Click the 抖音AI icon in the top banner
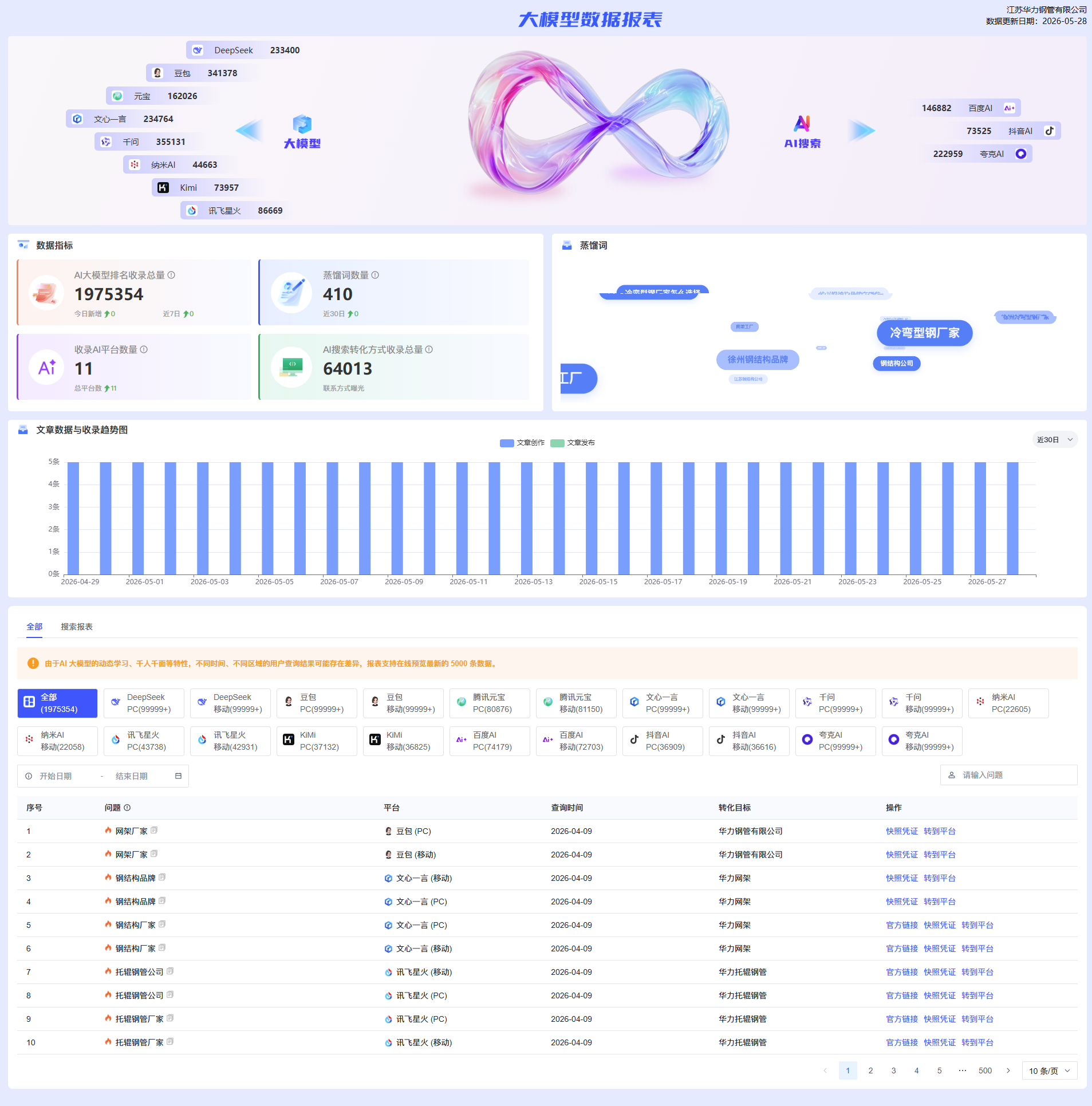 pyautogui.click(x=1050, y=131)
